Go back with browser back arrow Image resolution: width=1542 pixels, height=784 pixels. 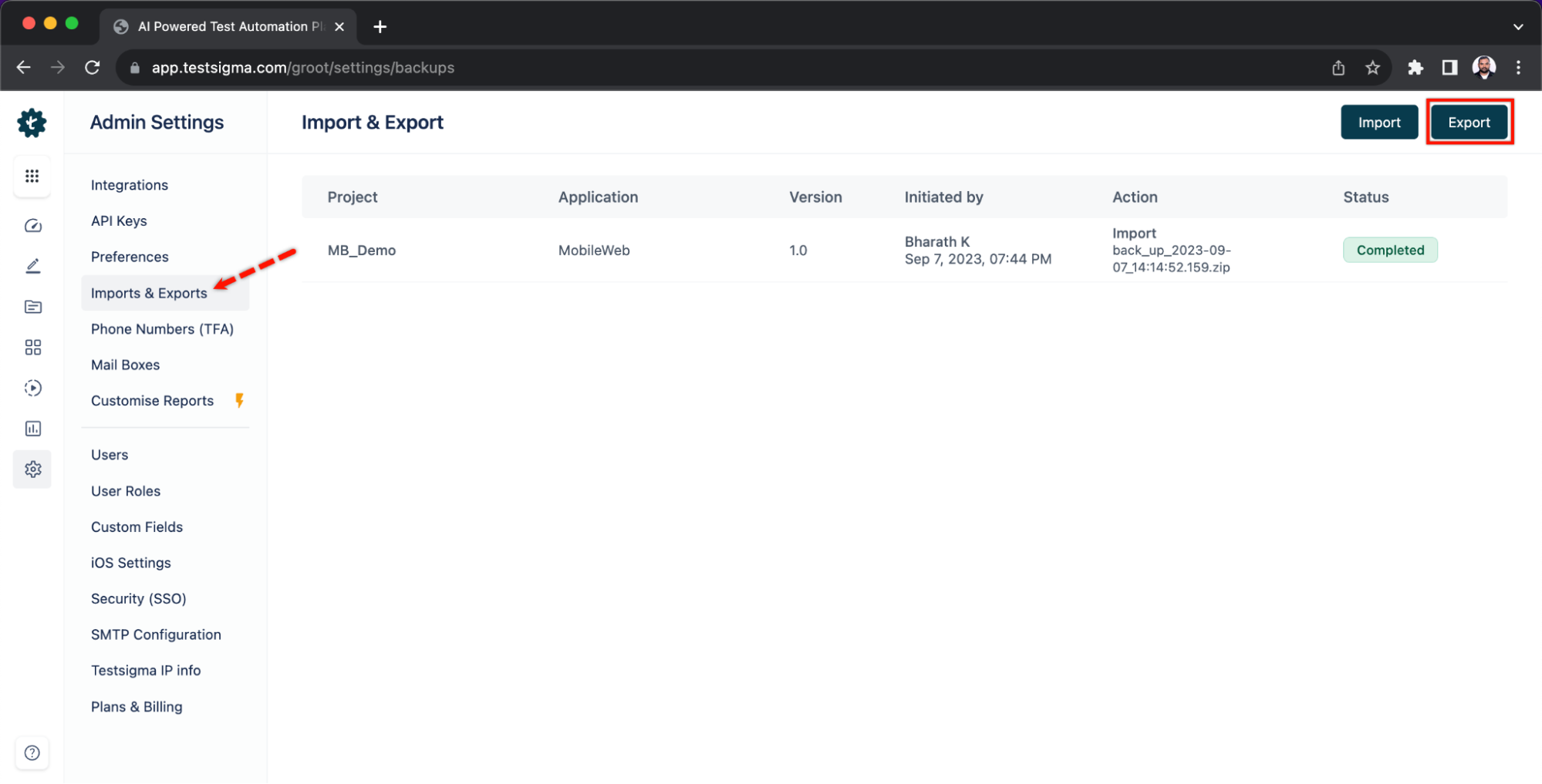tap(24, 68)
